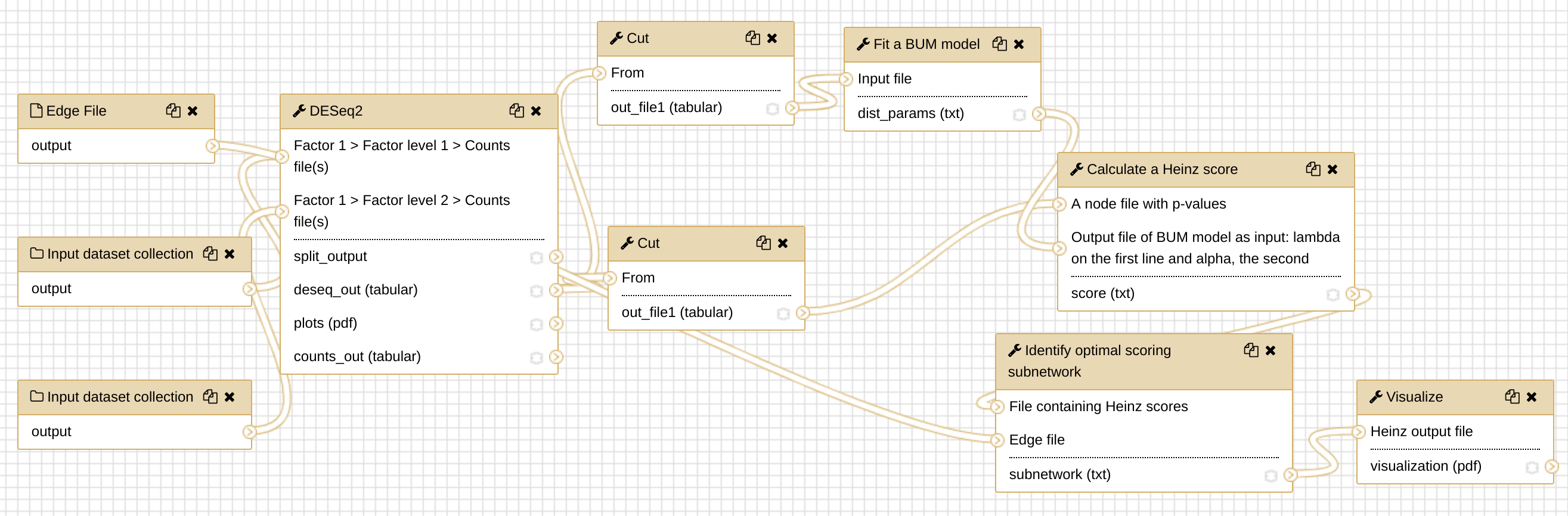The height and width of the screenshot is (516, 1568).
Task: Click Input file connector on Fit a BUM model
Action: click(845, 79)
